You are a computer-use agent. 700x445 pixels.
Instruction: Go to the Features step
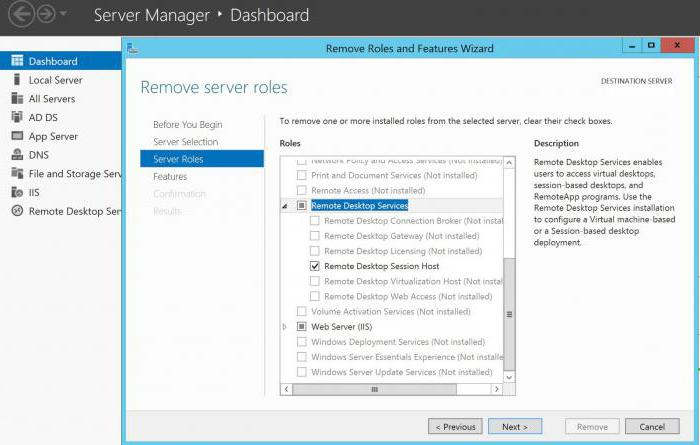pyautogui.click(x=170, y=176)
